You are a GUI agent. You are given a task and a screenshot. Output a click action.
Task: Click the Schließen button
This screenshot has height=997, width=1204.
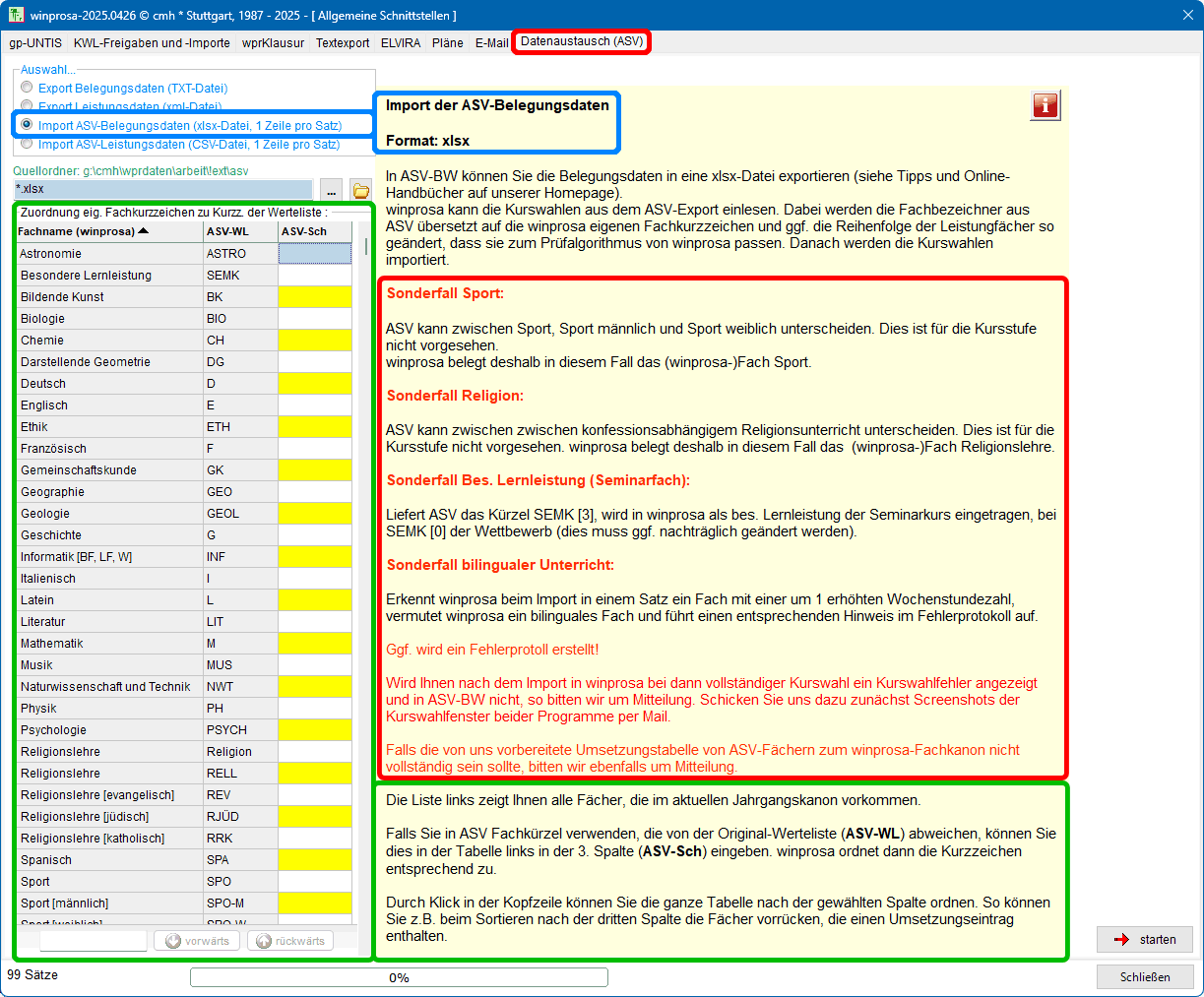click(x=1145, y=977)
